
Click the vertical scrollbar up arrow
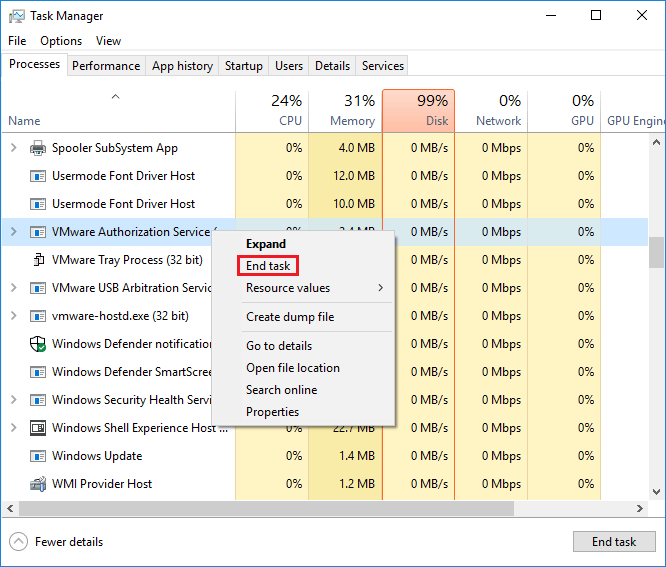[x=656, y=142]
